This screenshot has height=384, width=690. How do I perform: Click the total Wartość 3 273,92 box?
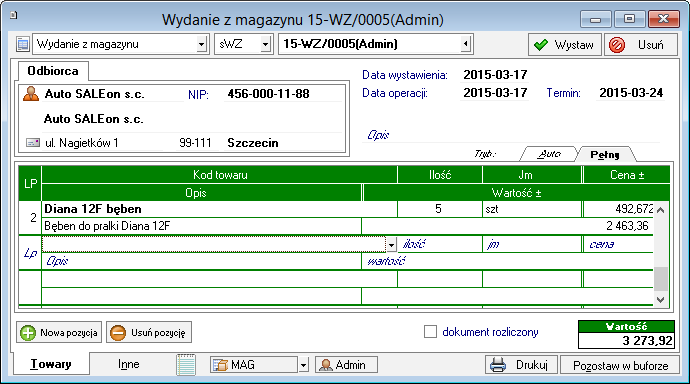pos(626,340)
